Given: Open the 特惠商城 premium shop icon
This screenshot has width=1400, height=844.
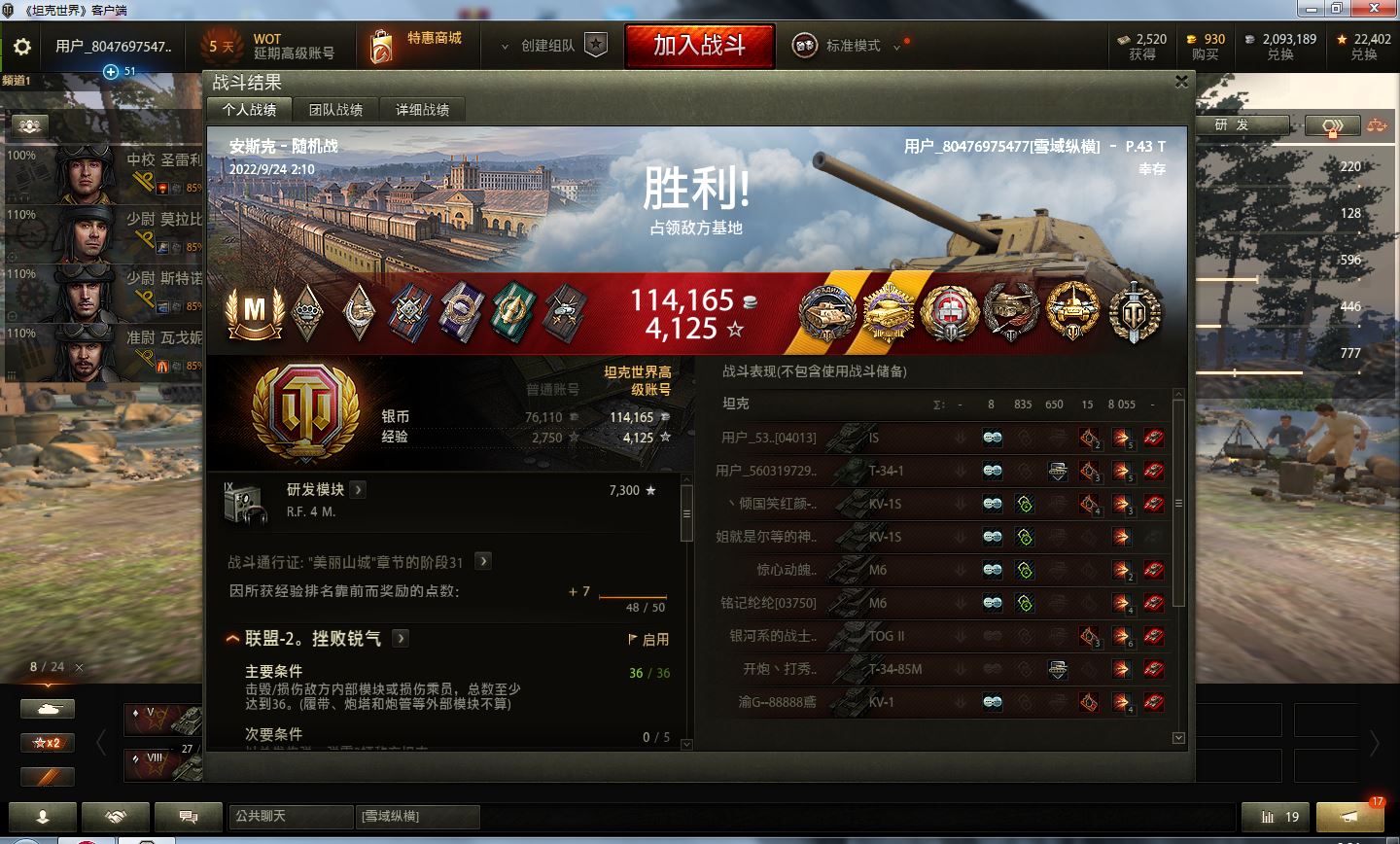Looking at the screenshot, I should tap(382, 46).
